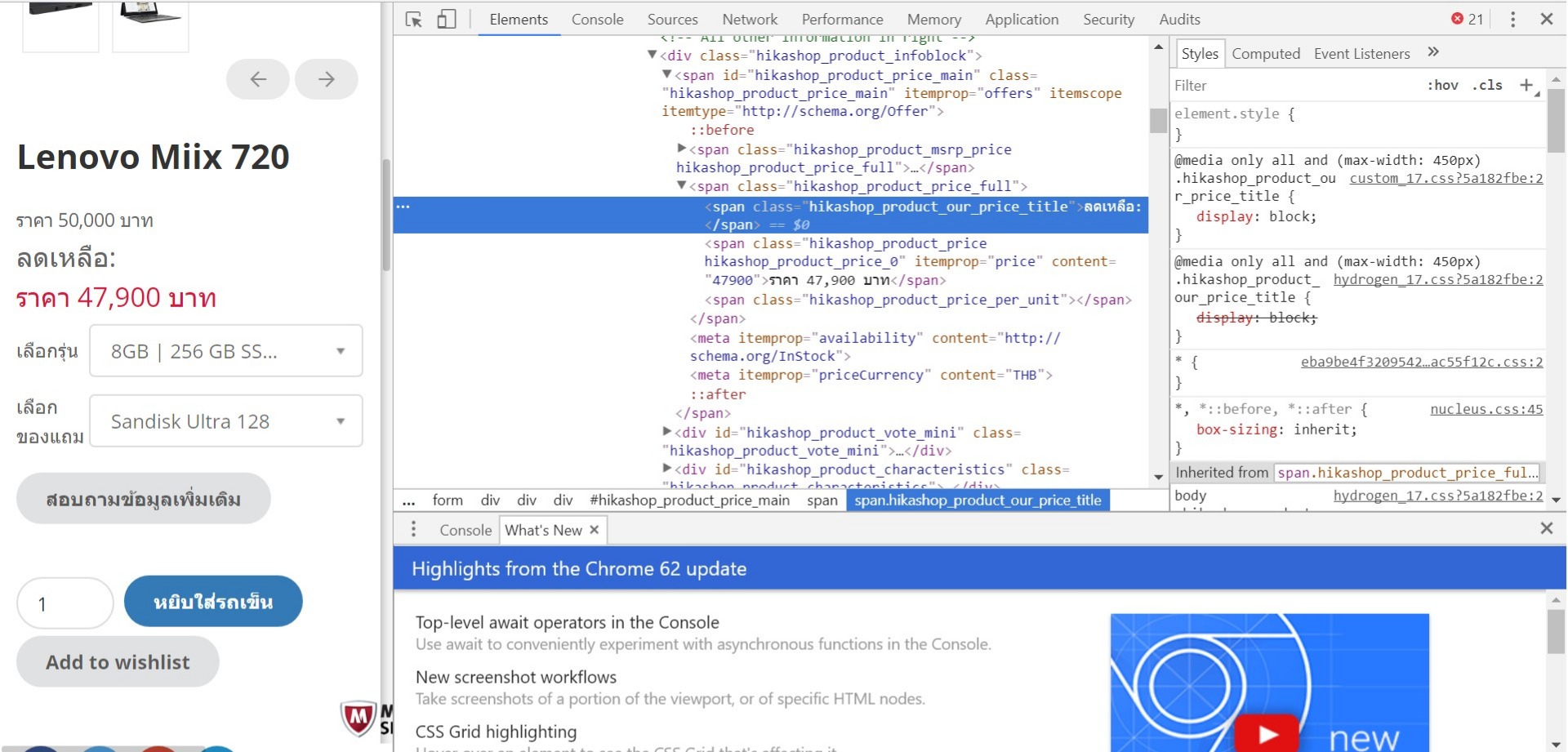Screen dimensions: 1568x752
Task: Go to the Memory tab
Action: coord(933,20)
